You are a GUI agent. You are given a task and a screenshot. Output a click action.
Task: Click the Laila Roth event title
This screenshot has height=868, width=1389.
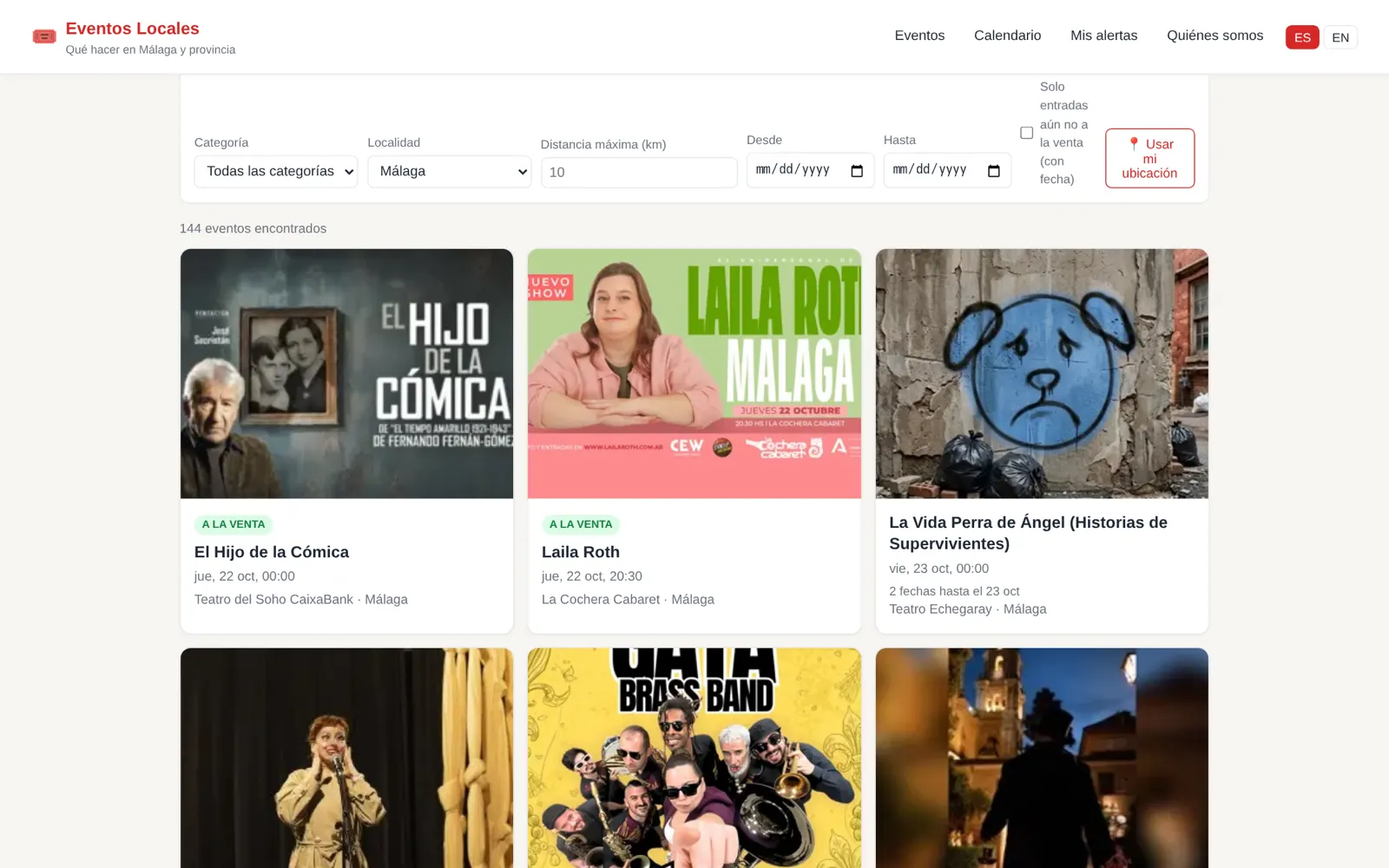(x=581, y=552)
